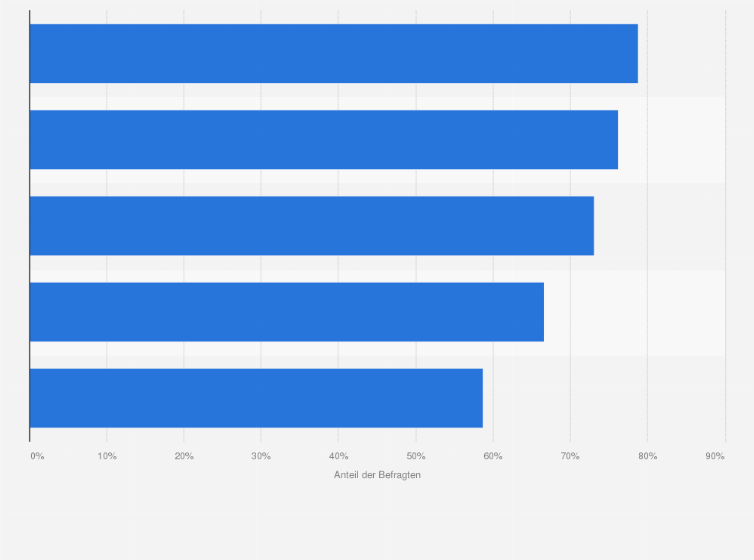Click the white row band right of fourth bar
This screenshot has height=560, width=754.
click(x=635, y=312)
